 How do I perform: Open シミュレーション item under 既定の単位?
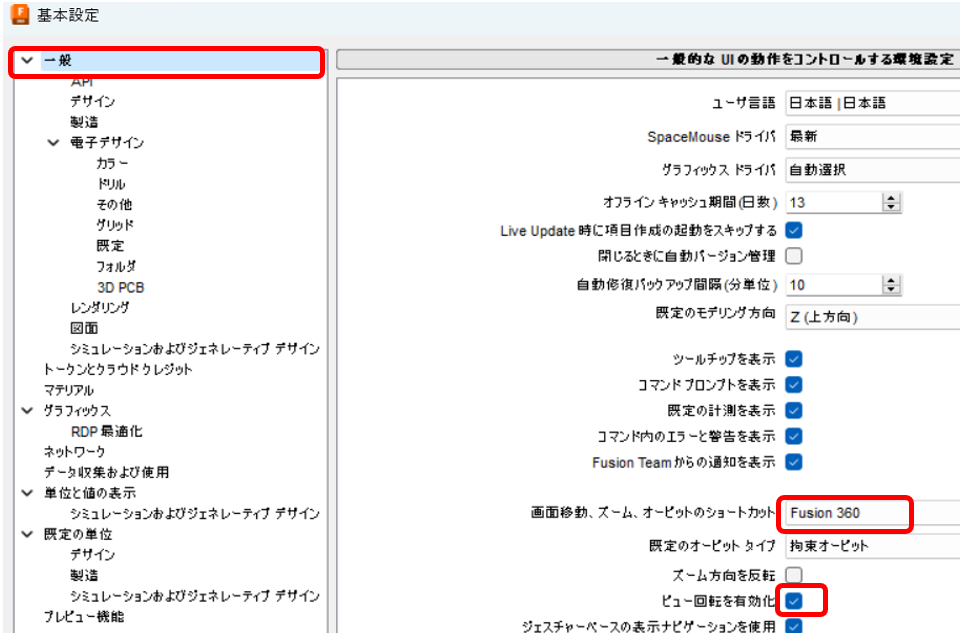[x=195, y=596]
